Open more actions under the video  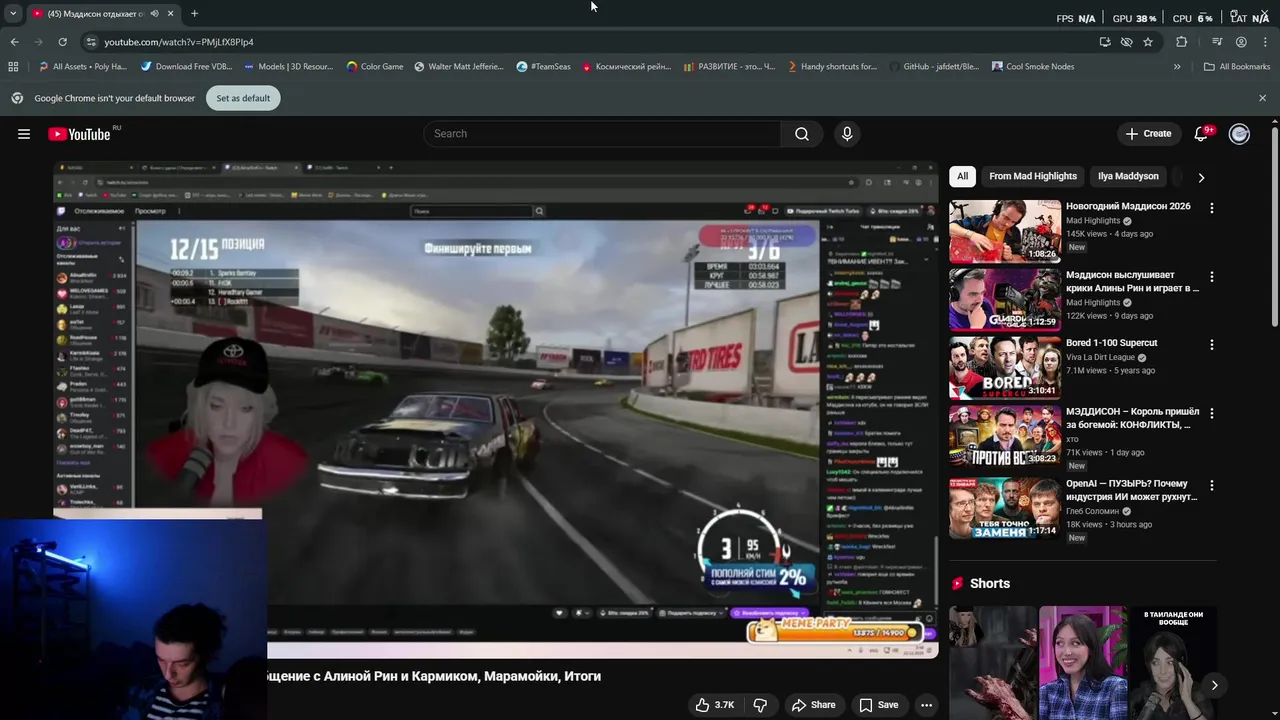click(926, 705)
